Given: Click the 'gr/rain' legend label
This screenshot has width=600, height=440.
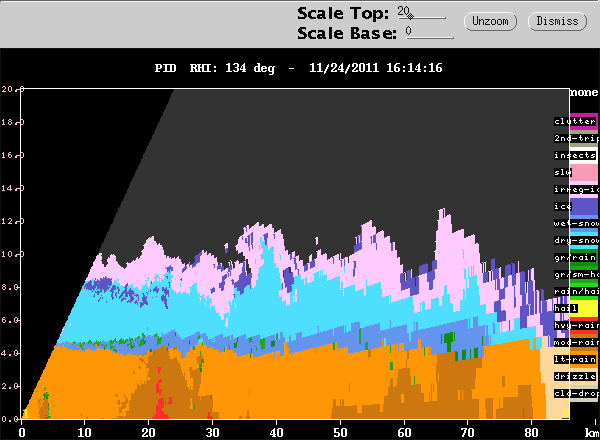Looking at the screenshot, I should click(x=575, y=257).
